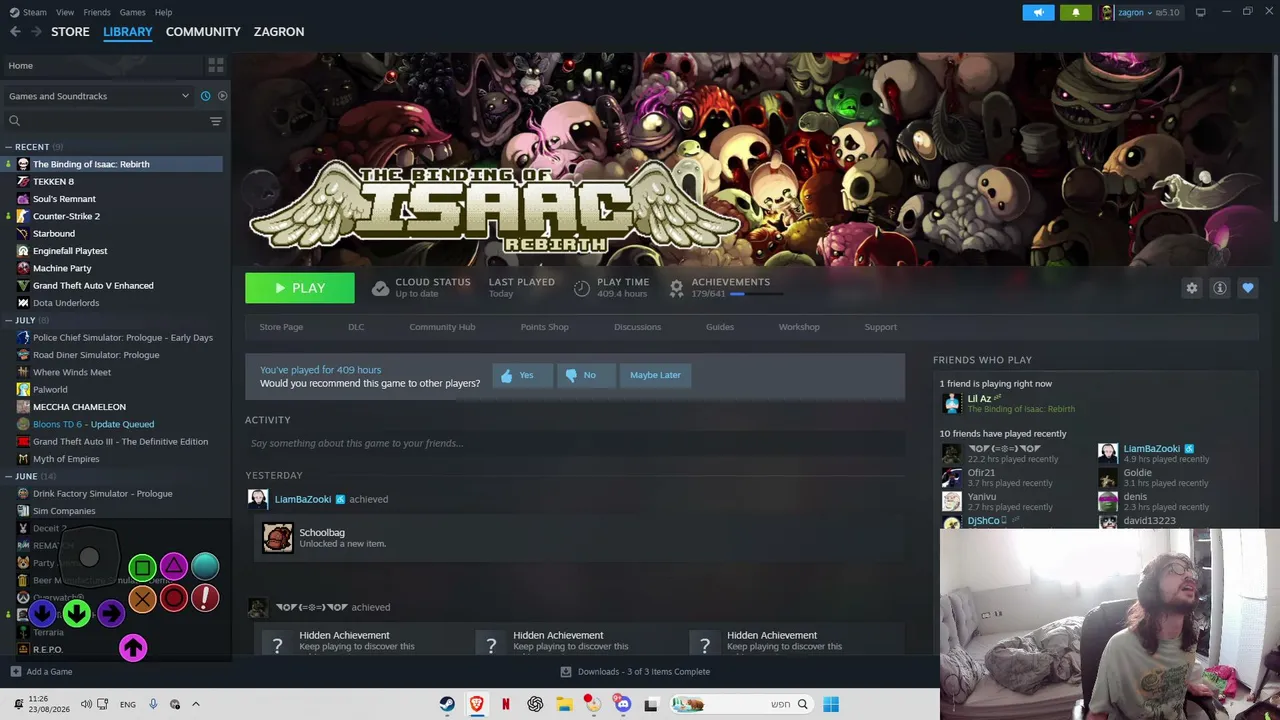Open game settings gear for Isaac

[x=1191, y=288]
